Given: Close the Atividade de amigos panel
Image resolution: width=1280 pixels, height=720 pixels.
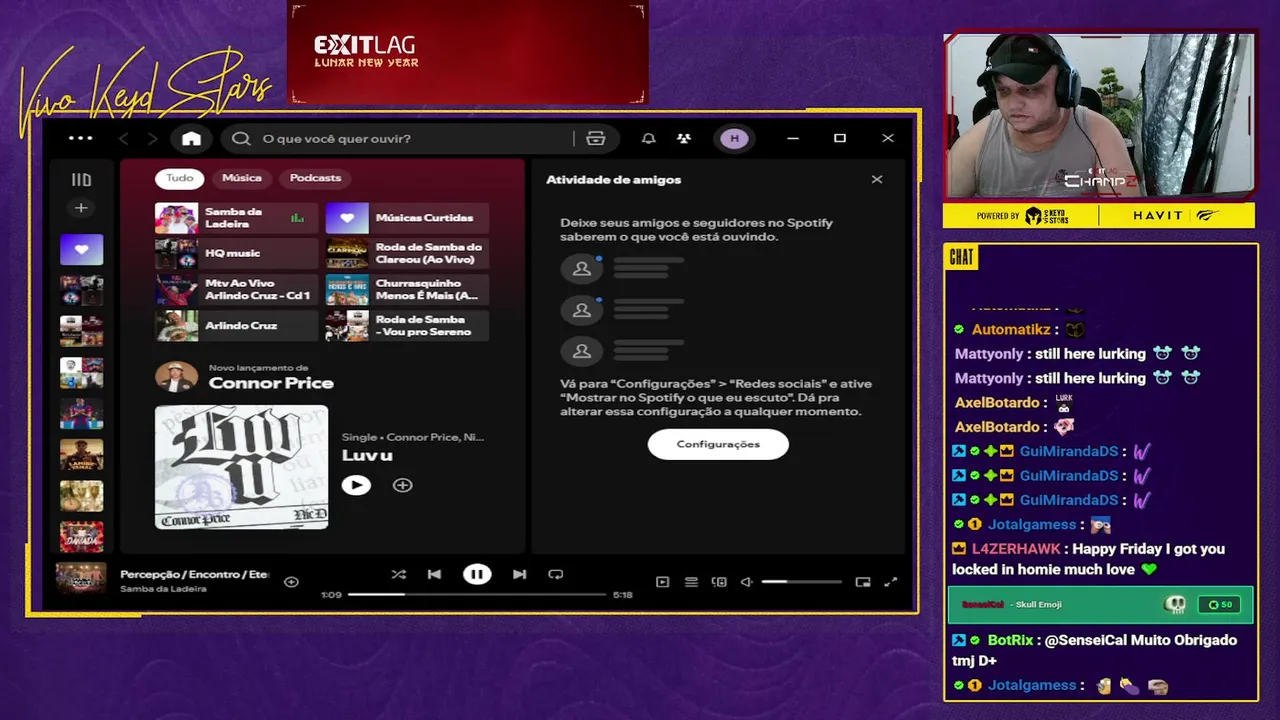Looking at the screenshot, I should (877, 180).
